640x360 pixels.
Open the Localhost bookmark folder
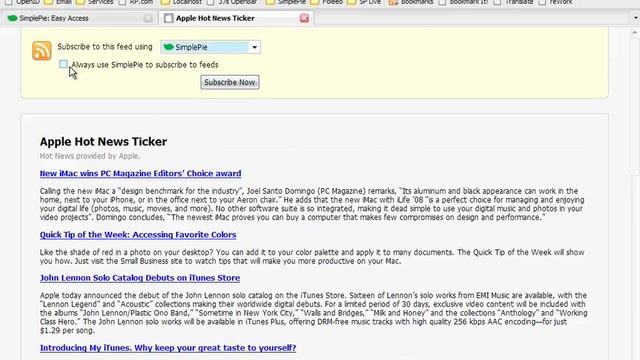[181, 2]
